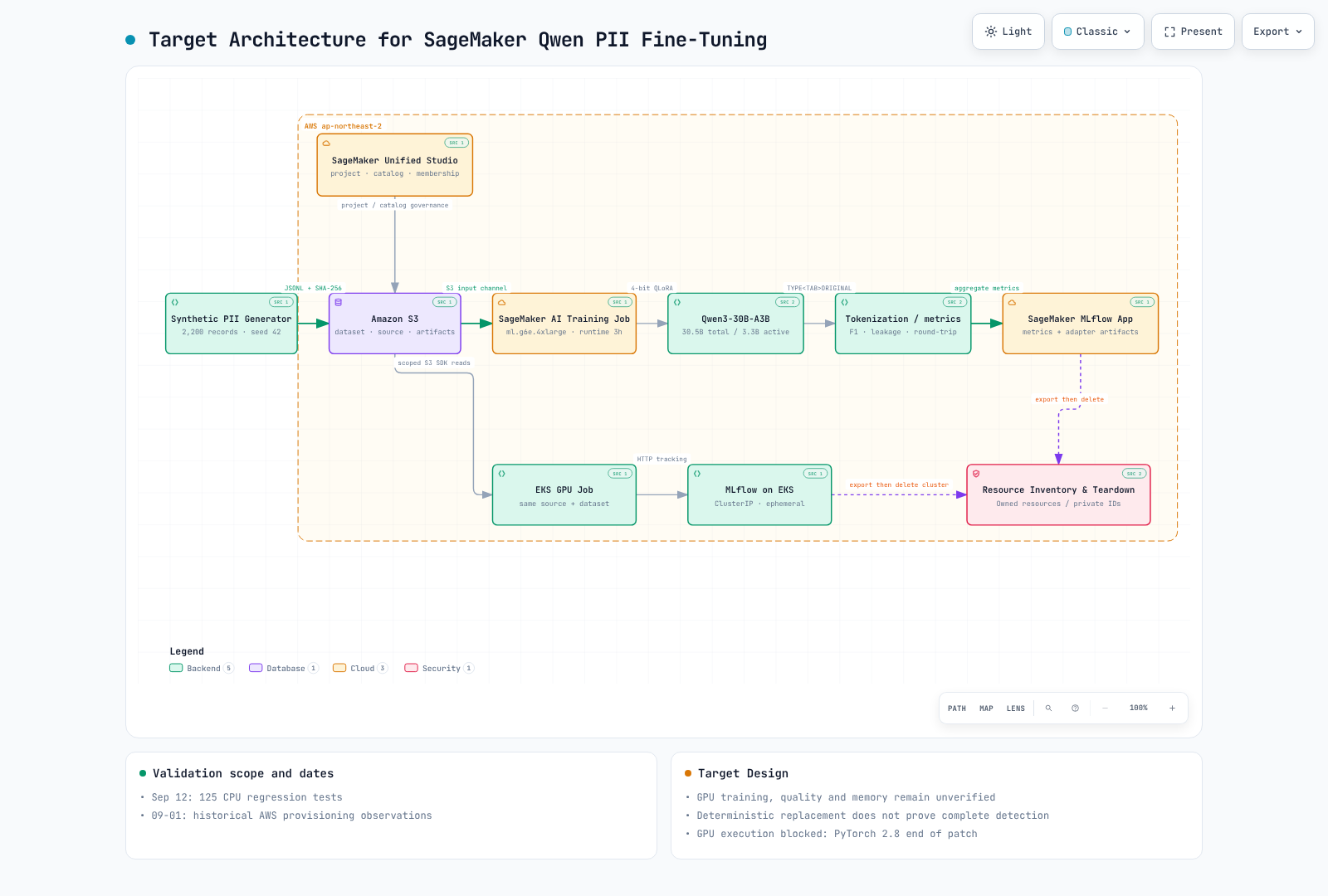Switch to PATH mode
The image size is (1328, 896).
[x=957, y=709]
